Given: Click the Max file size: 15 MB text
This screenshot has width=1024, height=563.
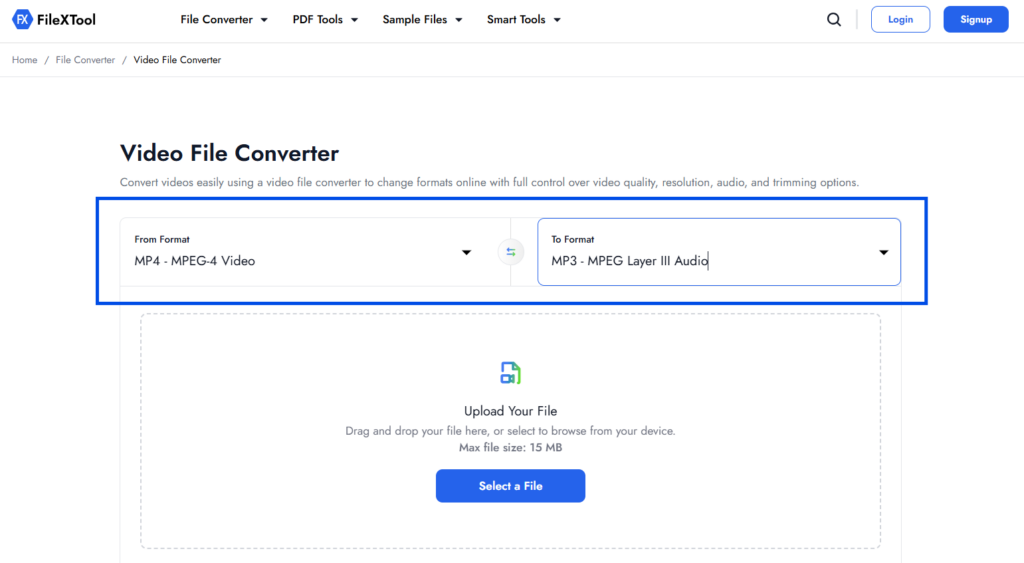Looking at the screenshot, I should point(511,447).
